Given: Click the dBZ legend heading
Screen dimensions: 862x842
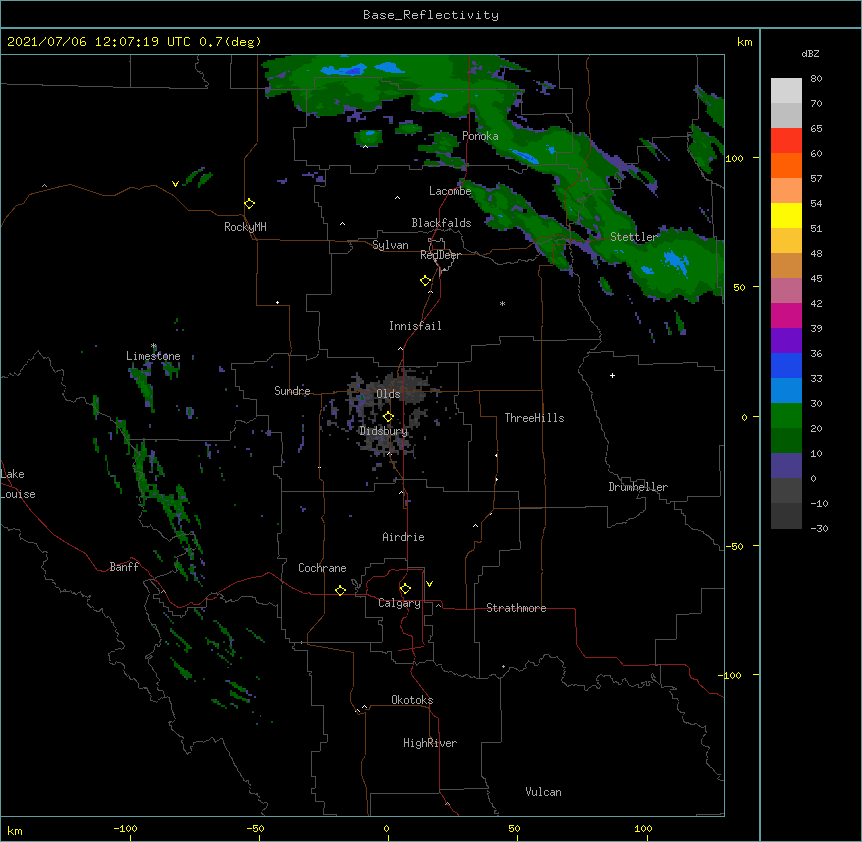Looking at the screenshot, I should click(810, 53).
